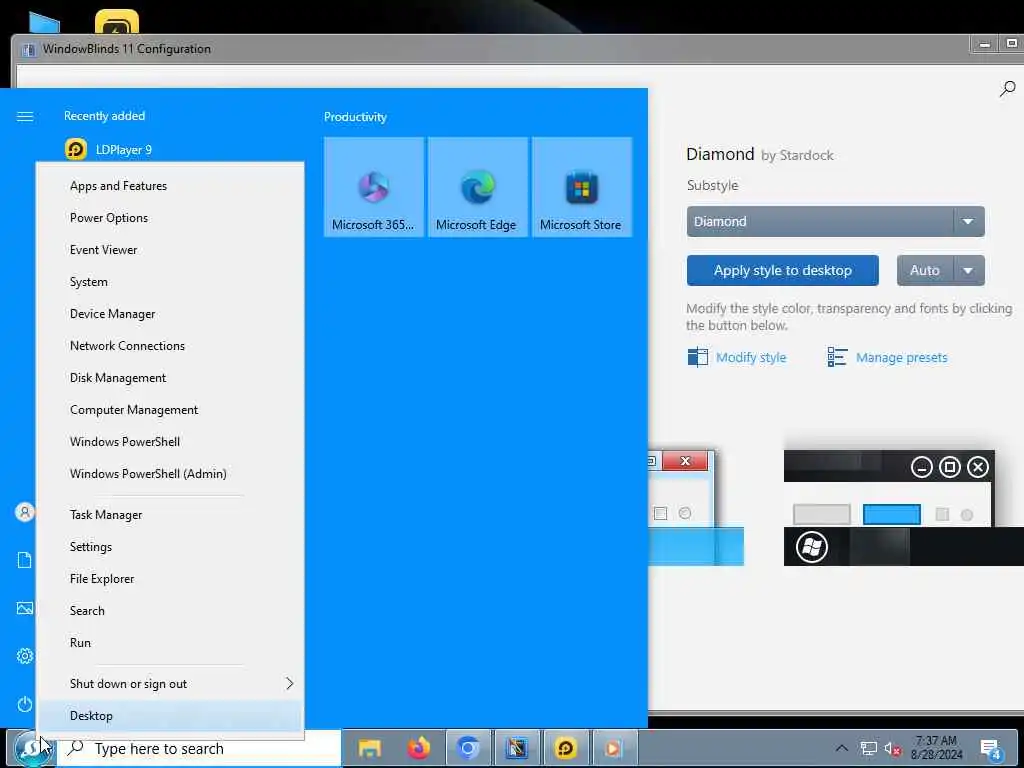Open Network Connections menu entry
The image size is (1024, 768).
tap(170, 346)
